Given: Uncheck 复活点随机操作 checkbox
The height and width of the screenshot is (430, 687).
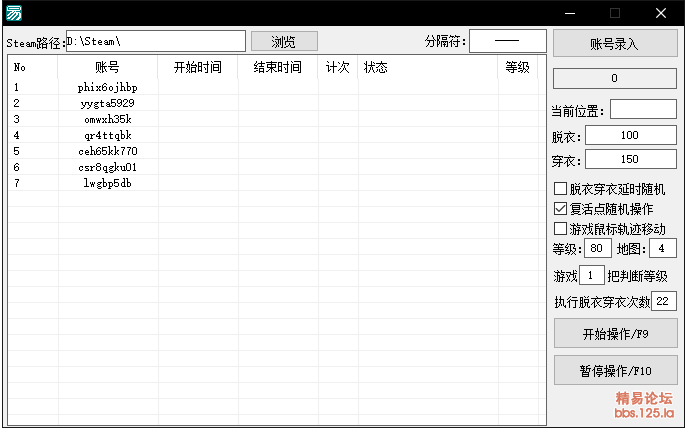Looking at the screenshot, I should pos(560,209).
